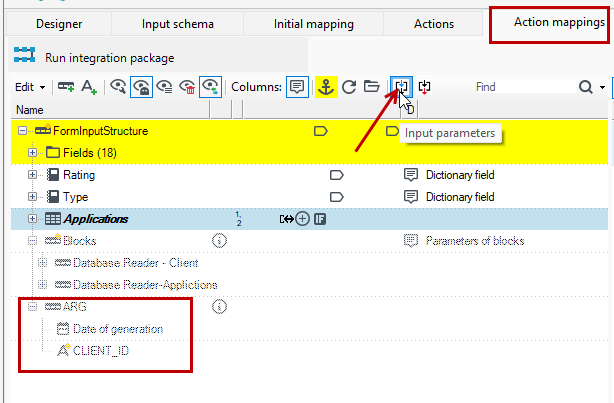Image resolution: width=614 pixels, height=403 pixels.
Task: Click the refresh arrow icon
Action: (349, 87)
